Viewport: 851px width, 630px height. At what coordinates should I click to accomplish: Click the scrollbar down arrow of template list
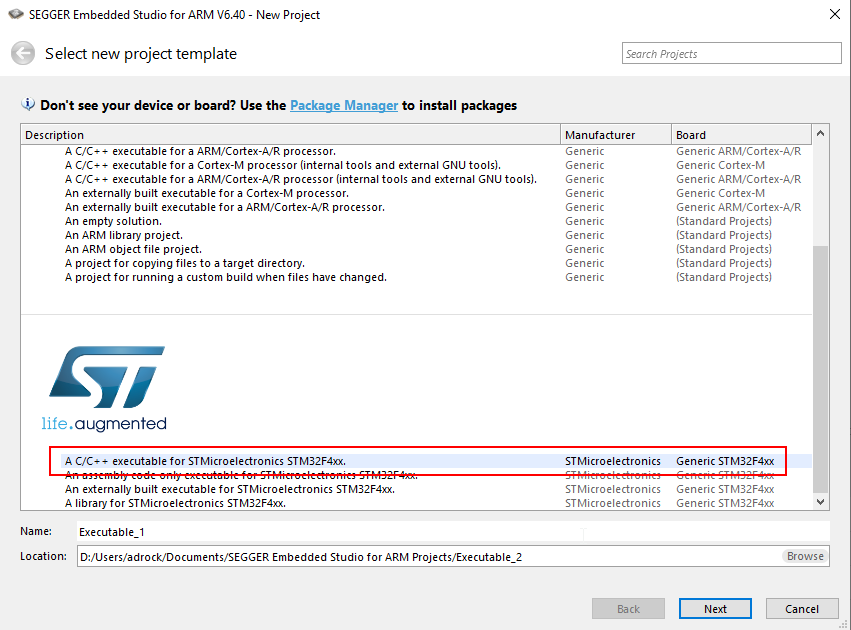(x=820, y=501)
